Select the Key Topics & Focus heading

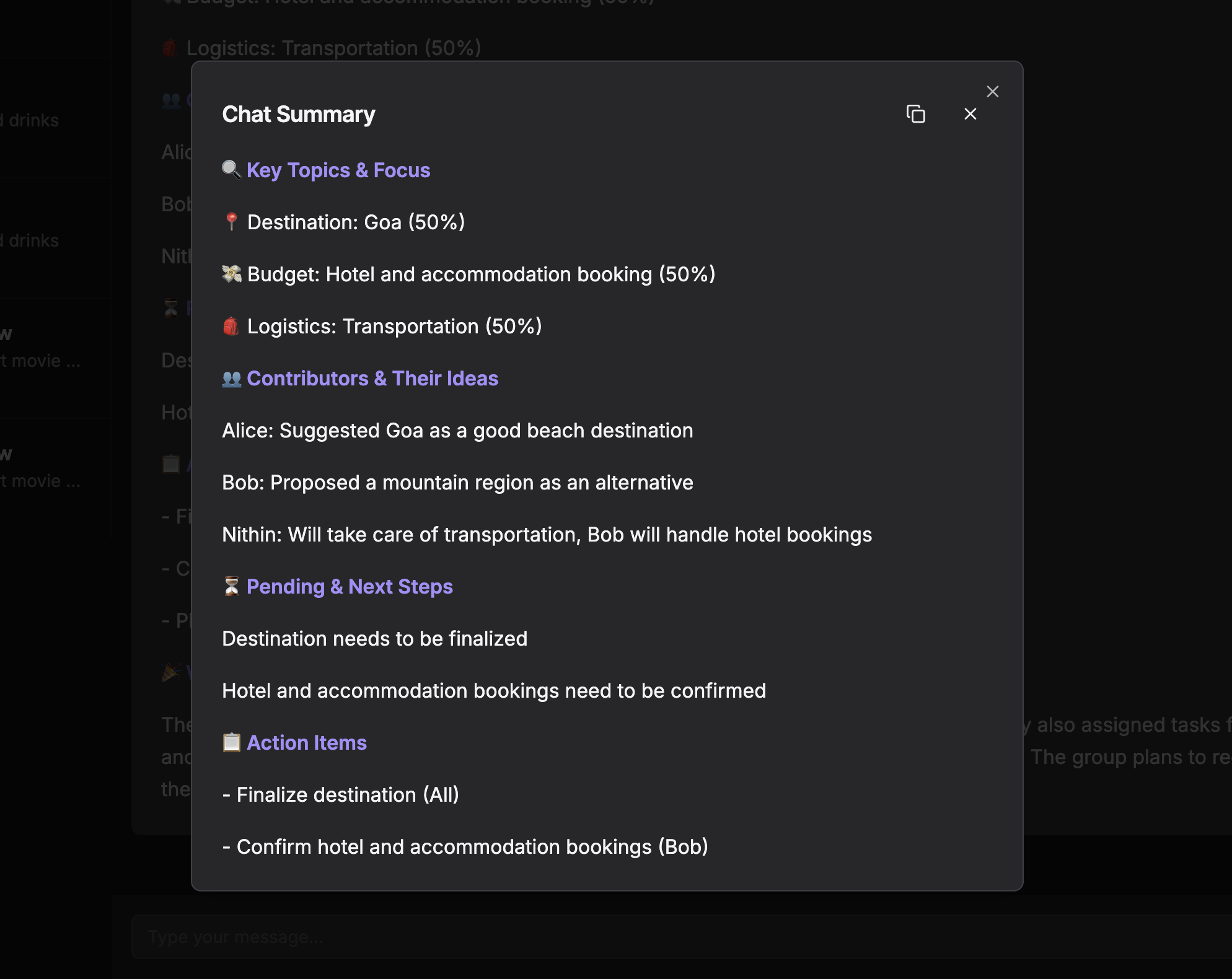coord(338,170)
